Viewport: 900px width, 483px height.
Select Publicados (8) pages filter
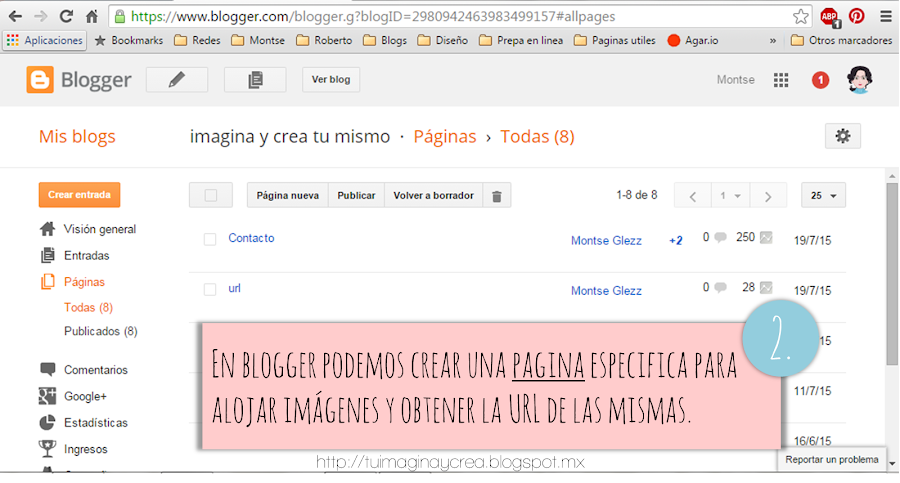pos(100,331)
